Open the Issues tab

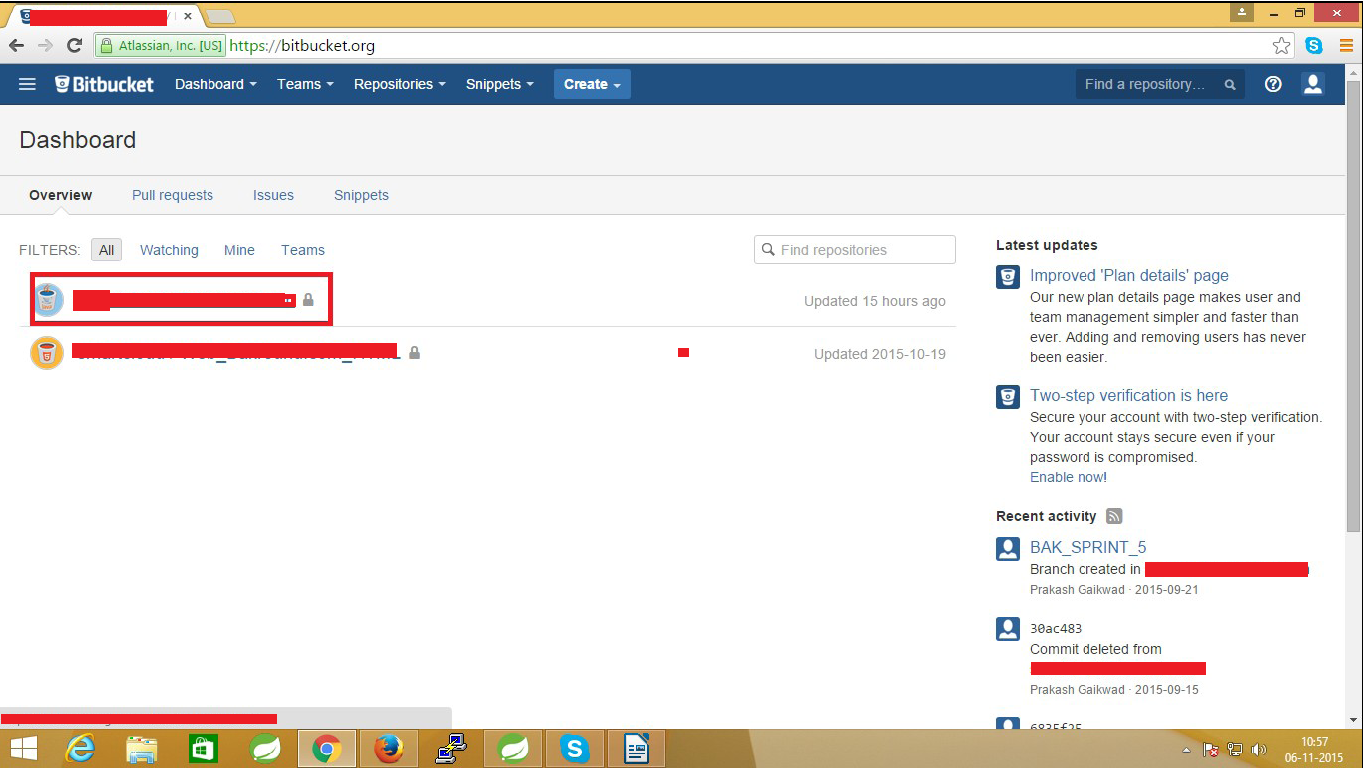point(273,195)
